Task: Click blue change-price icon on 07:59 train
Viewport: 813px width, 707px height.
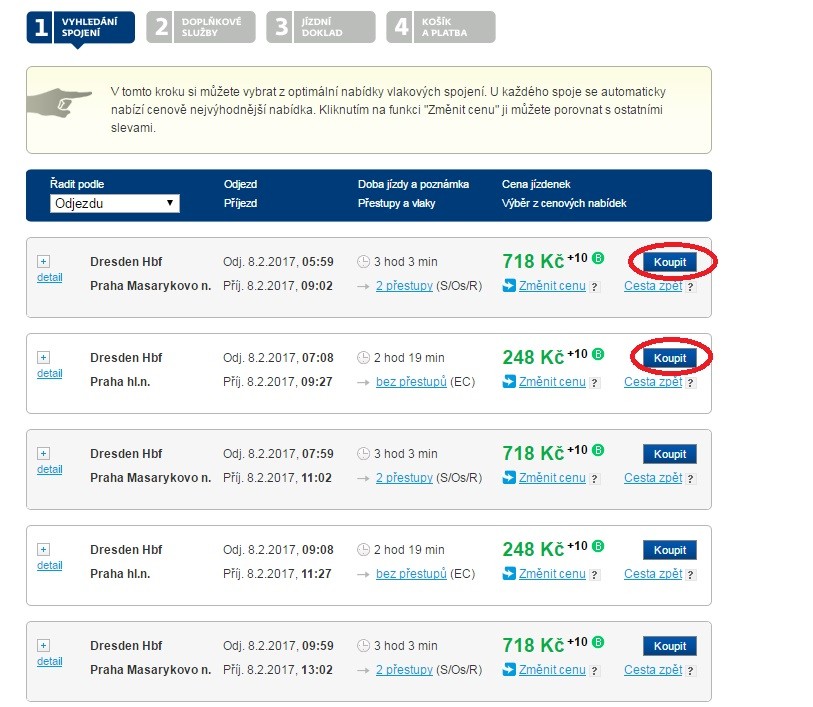Action: pyautogui.click(x=509, y=478)
